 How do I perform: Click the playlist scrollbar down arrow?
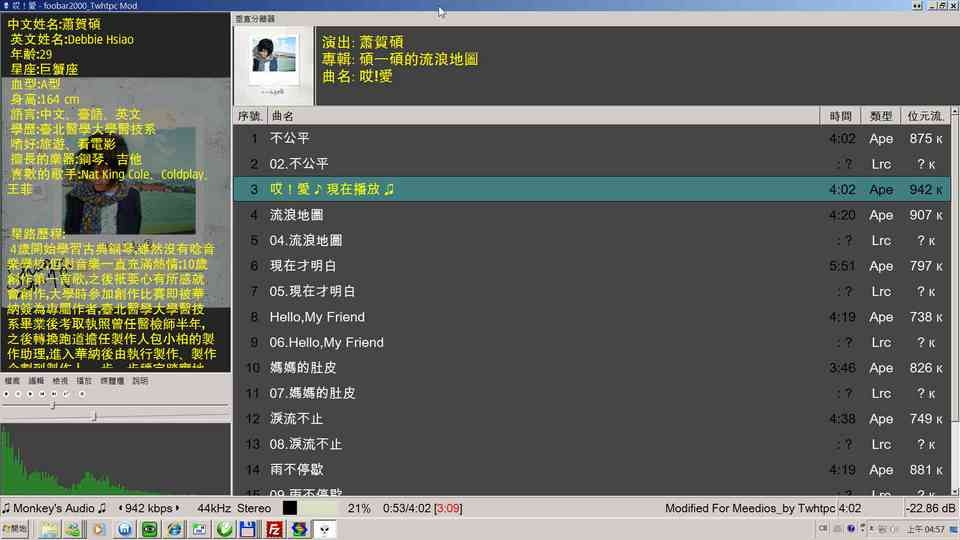[x=955, y=491]
